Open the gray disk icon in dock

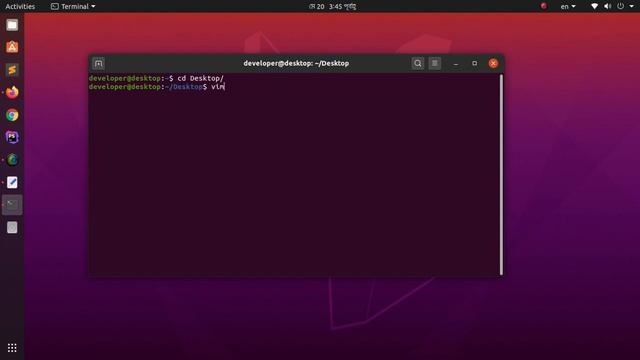12,227
